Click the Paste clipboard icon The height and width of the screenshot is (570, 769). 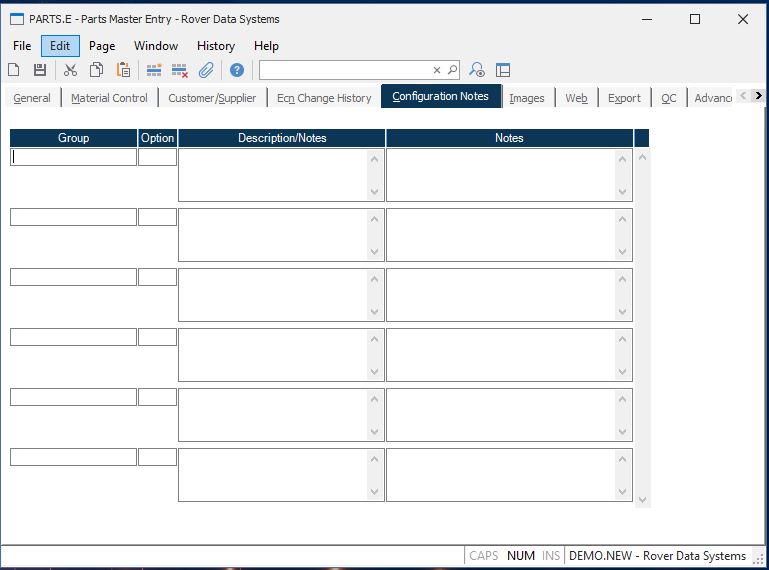coord(123,70)
